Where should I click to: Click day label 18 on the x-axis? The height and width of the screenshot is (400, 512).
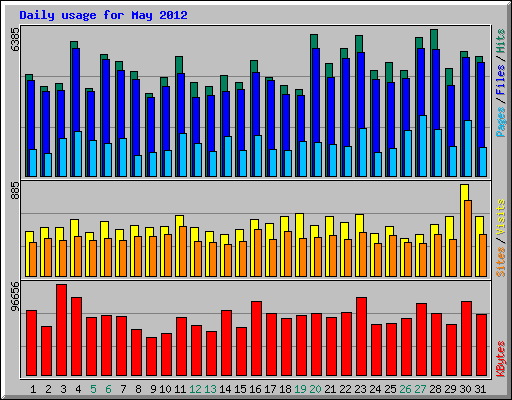pyautogui.click(x=285, y=389)
